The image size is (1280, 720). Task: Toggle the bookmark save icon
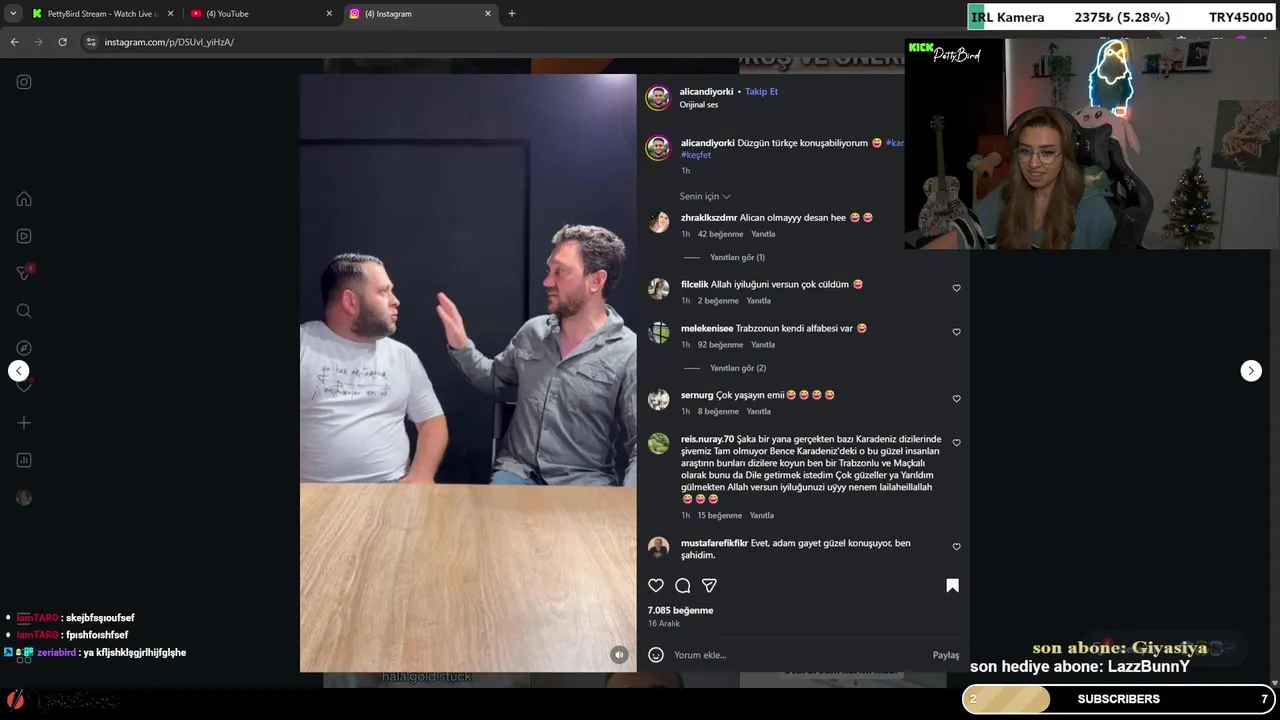tap(952, 586)
